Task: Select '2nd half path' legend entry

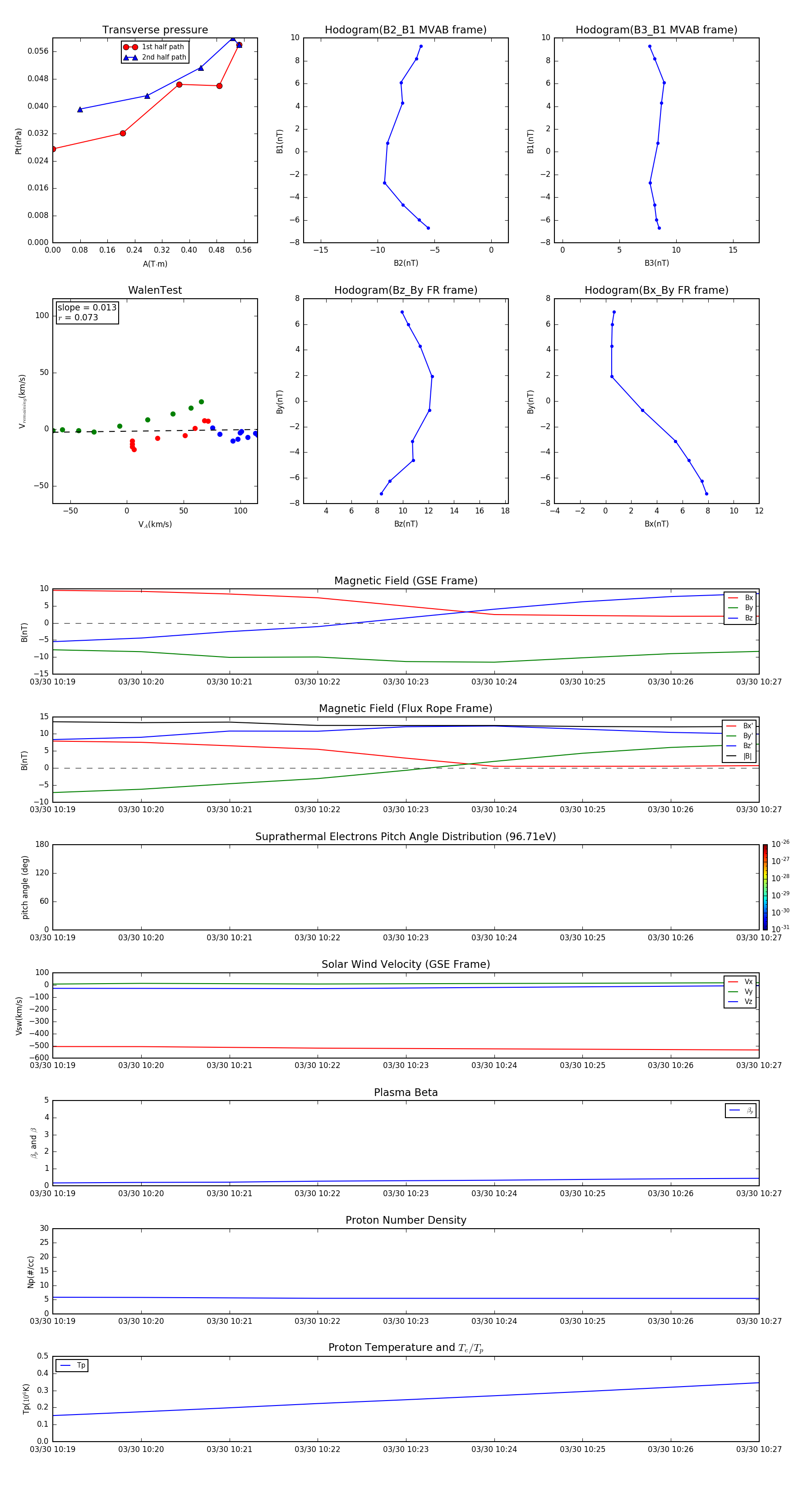Action: pos(155,57)
